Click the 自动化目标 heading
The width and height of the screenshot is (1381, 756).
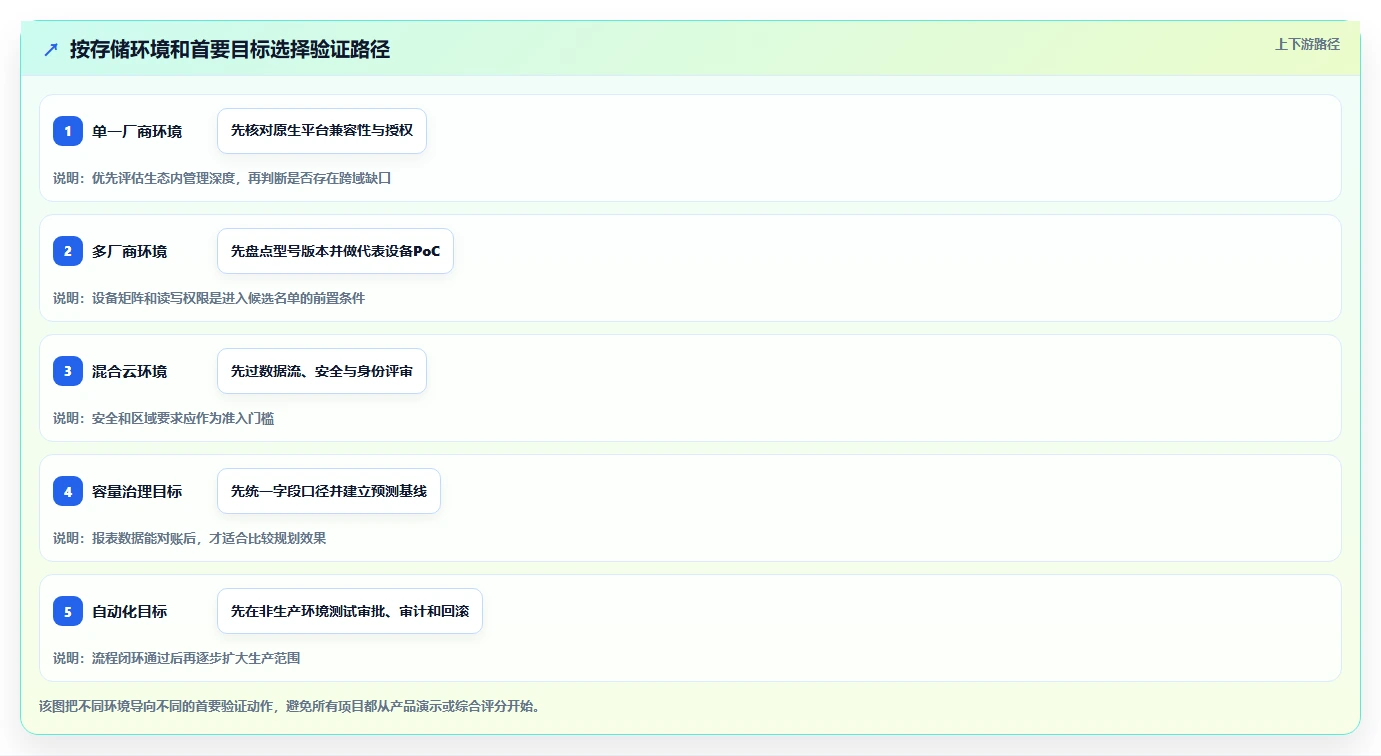[130, 611]
